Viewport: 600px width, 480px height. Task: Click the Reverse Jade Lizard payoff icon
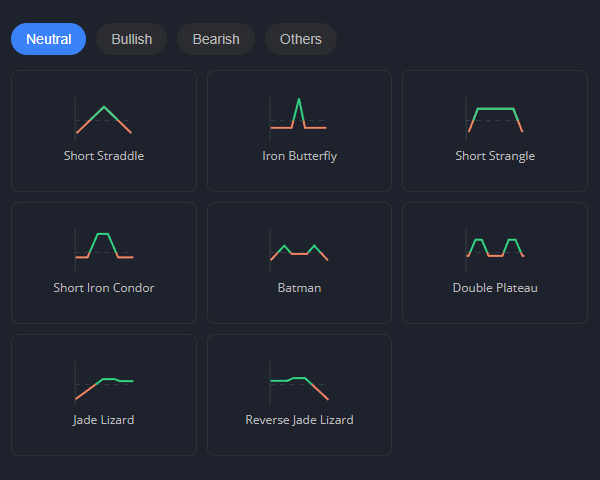[x=299, y=381]
